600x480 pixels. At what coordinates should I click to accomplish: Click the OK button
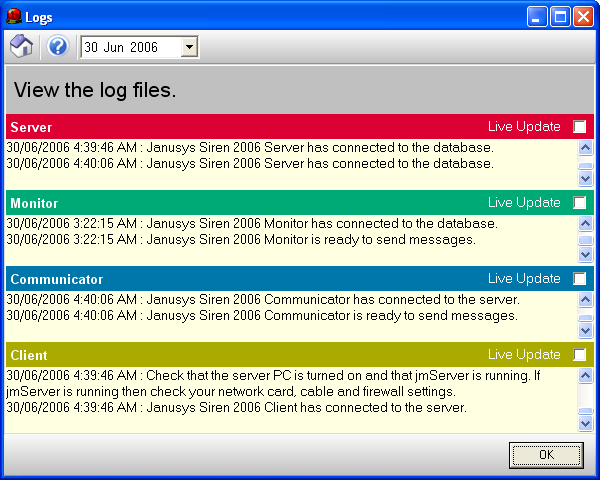click(546, 455)
